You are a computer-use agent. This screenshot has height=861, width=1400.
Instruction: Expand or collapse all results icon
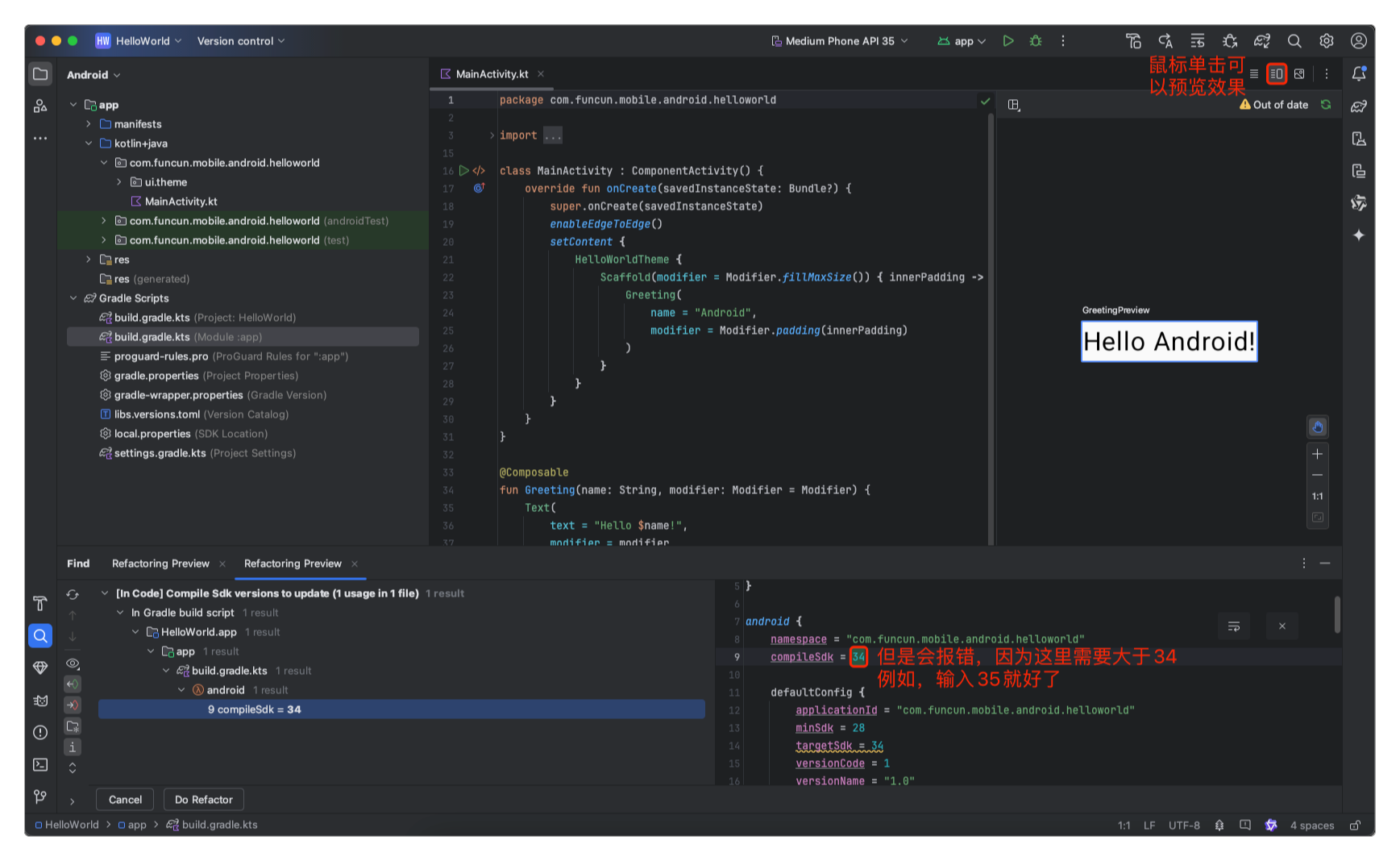(x=73, y=768)
